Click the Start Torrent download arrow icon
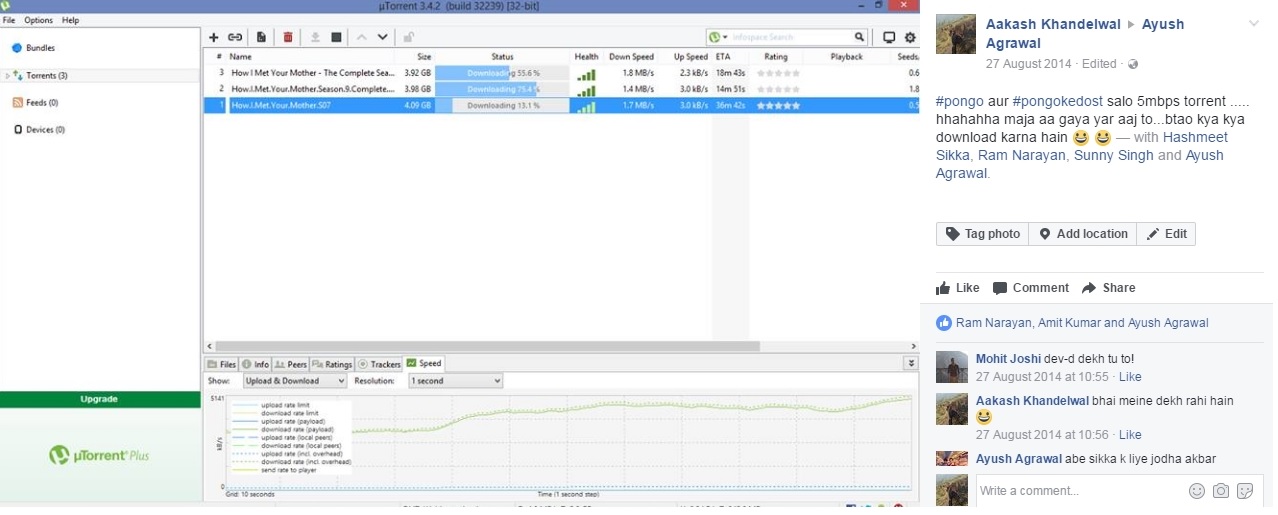 pos(315,38)
